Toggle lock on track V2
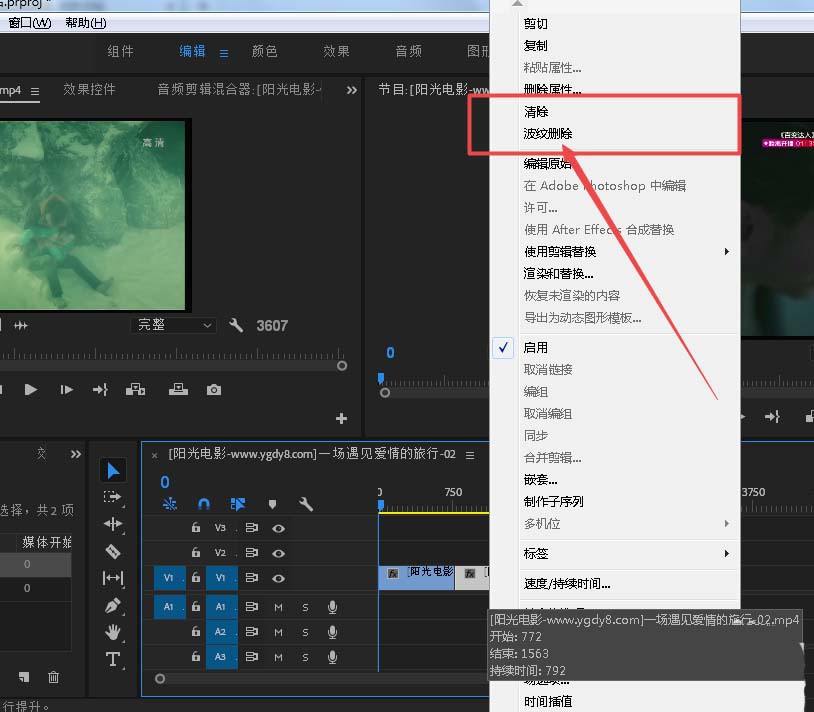The image size is (814, 712). click(x=196, y=553)
